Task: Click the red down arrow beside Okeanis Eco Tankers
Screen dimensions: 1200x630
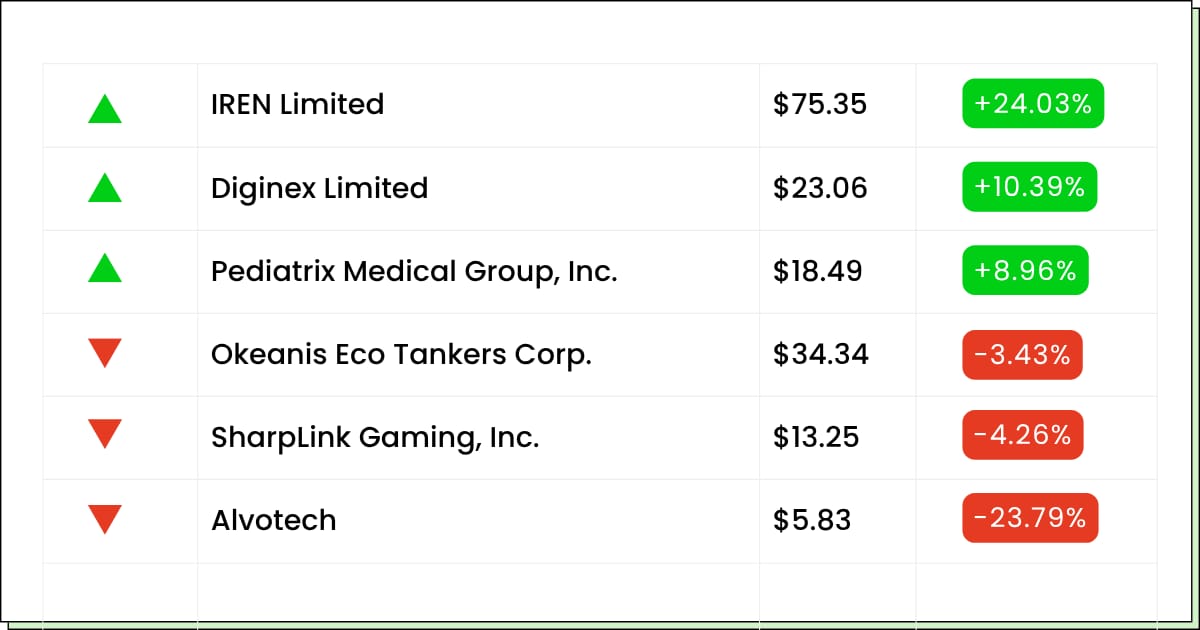Action: [105, 353]
